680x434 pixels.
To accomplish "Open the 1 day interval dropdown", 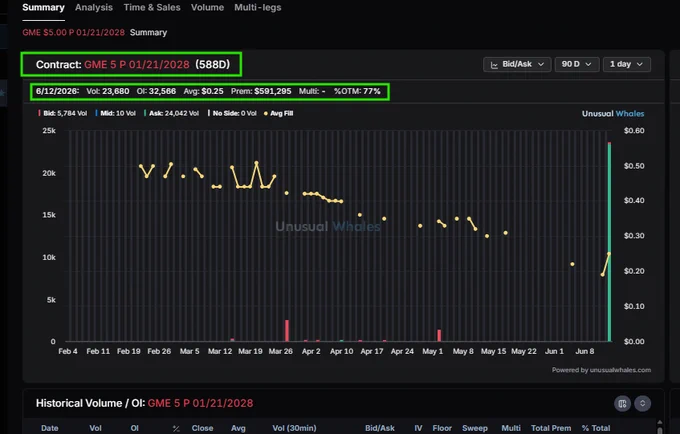I will 627,64.
